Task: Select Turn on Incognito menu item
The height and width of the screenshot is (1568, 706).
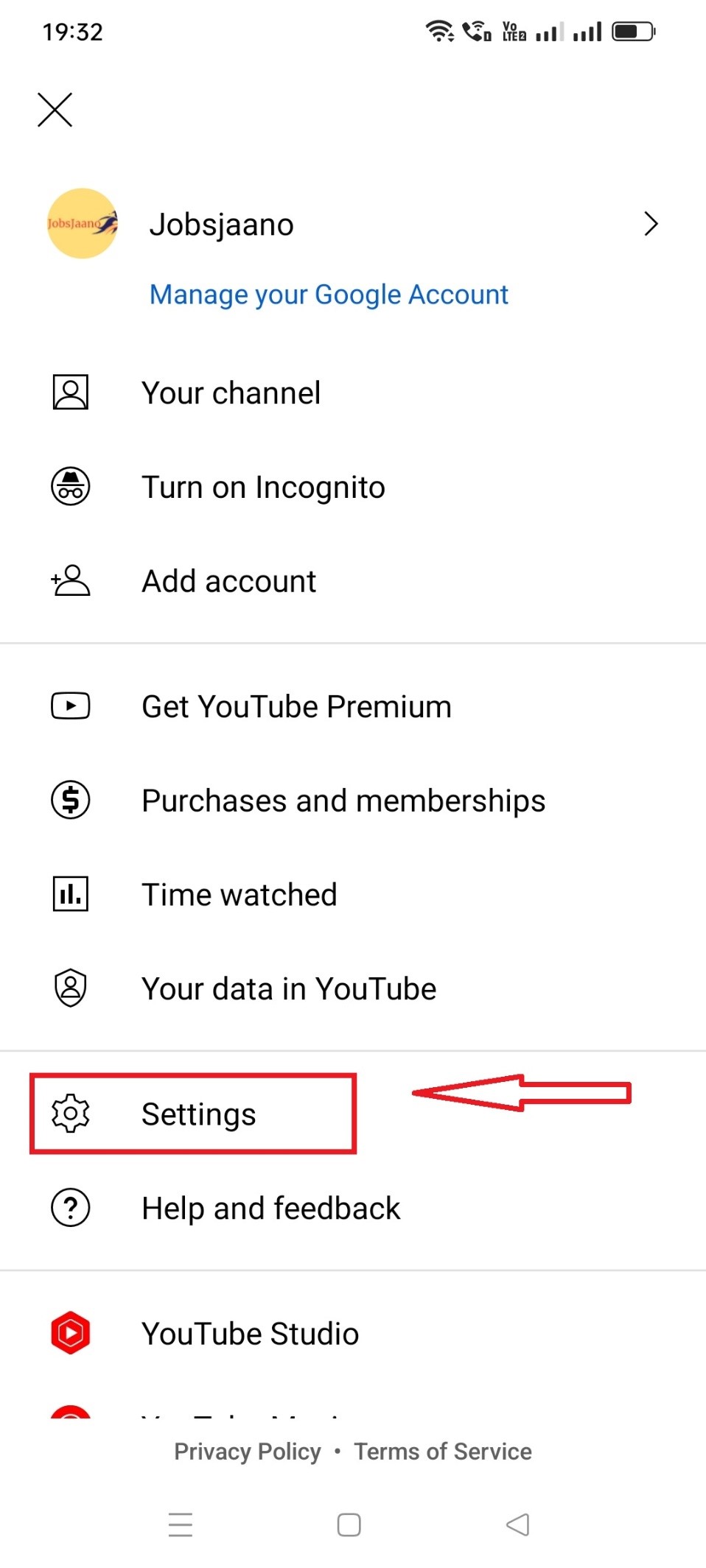Action: pos(263,487)
